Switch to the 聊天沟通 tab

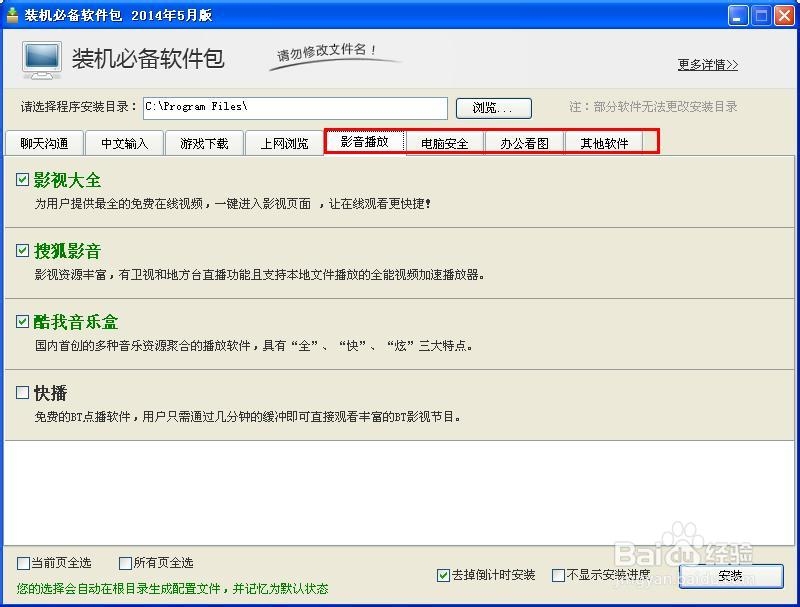[44, 143]
